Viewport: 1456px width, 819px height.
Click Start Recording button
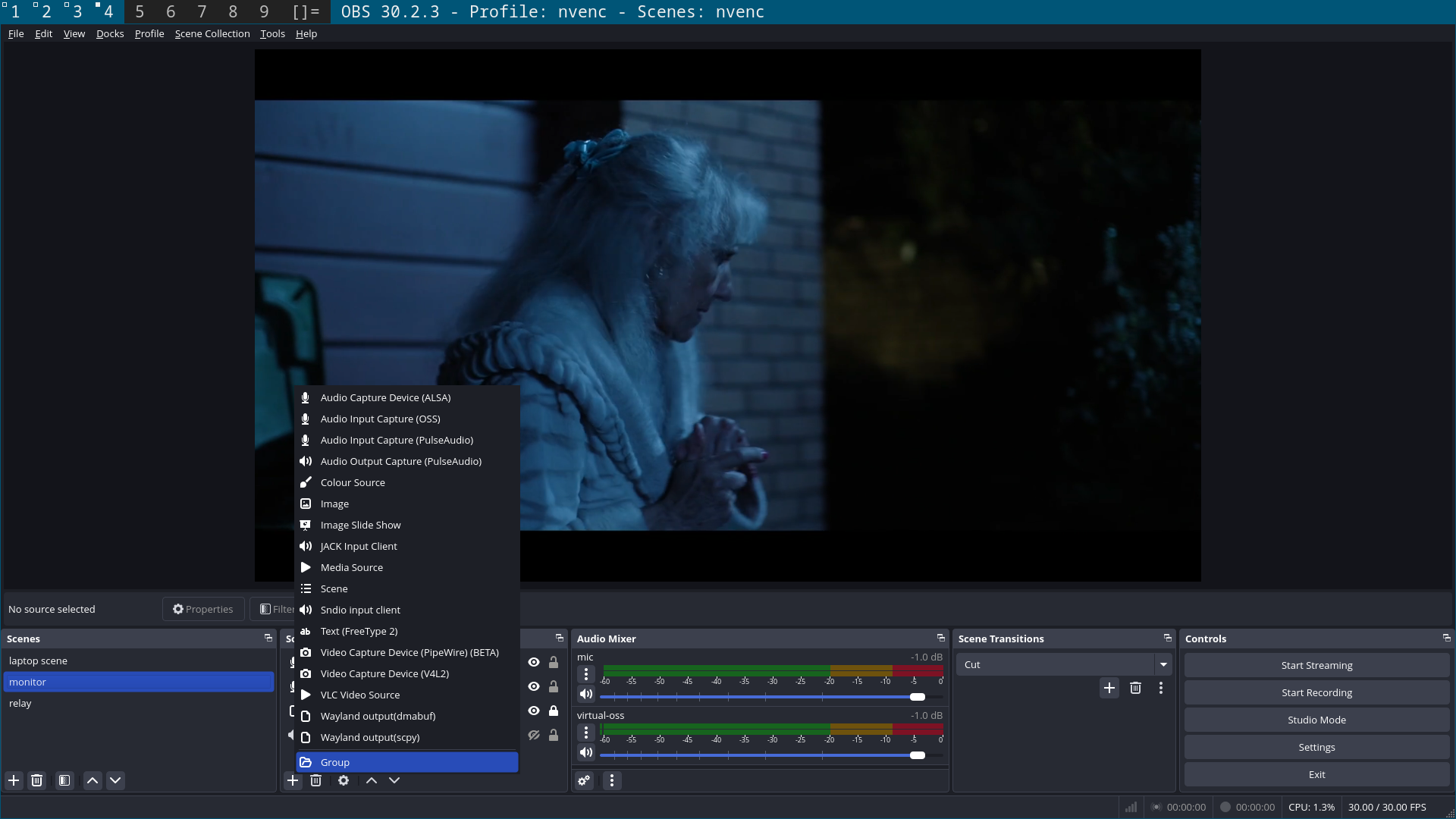1316,692
